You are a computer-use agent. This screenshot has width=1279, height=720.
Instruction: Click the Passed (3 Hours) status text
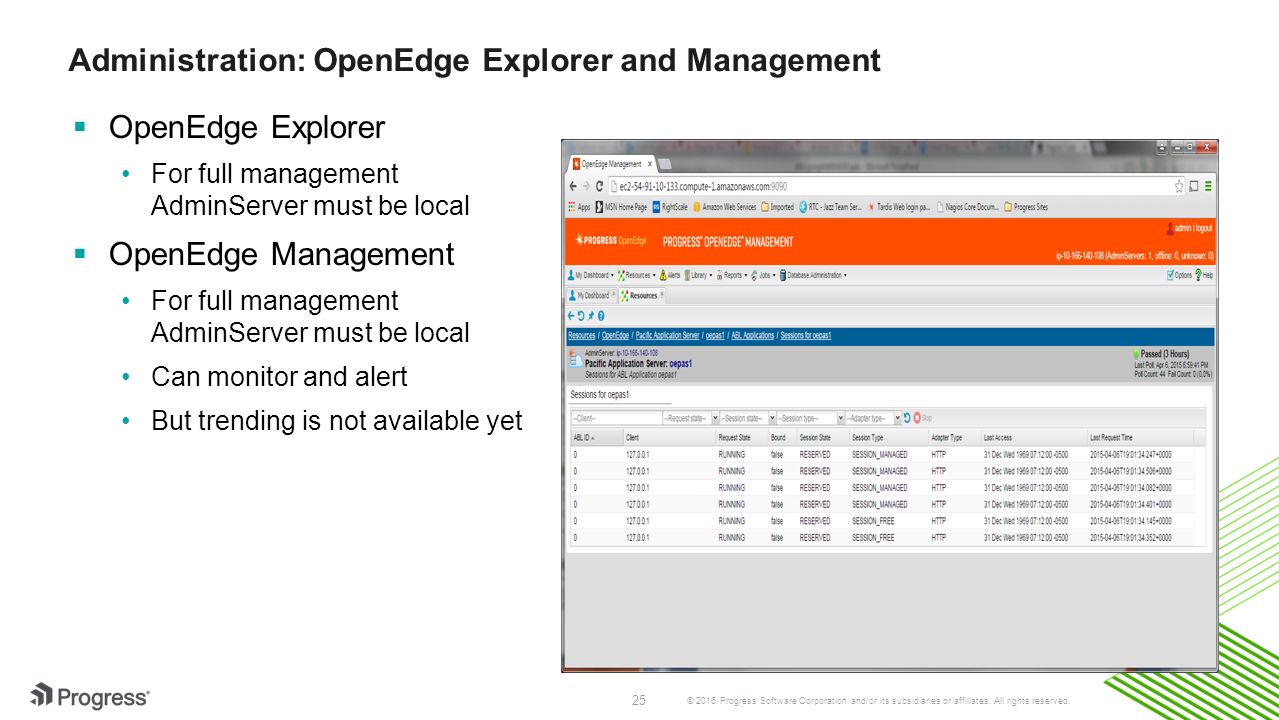(1165, 354)
